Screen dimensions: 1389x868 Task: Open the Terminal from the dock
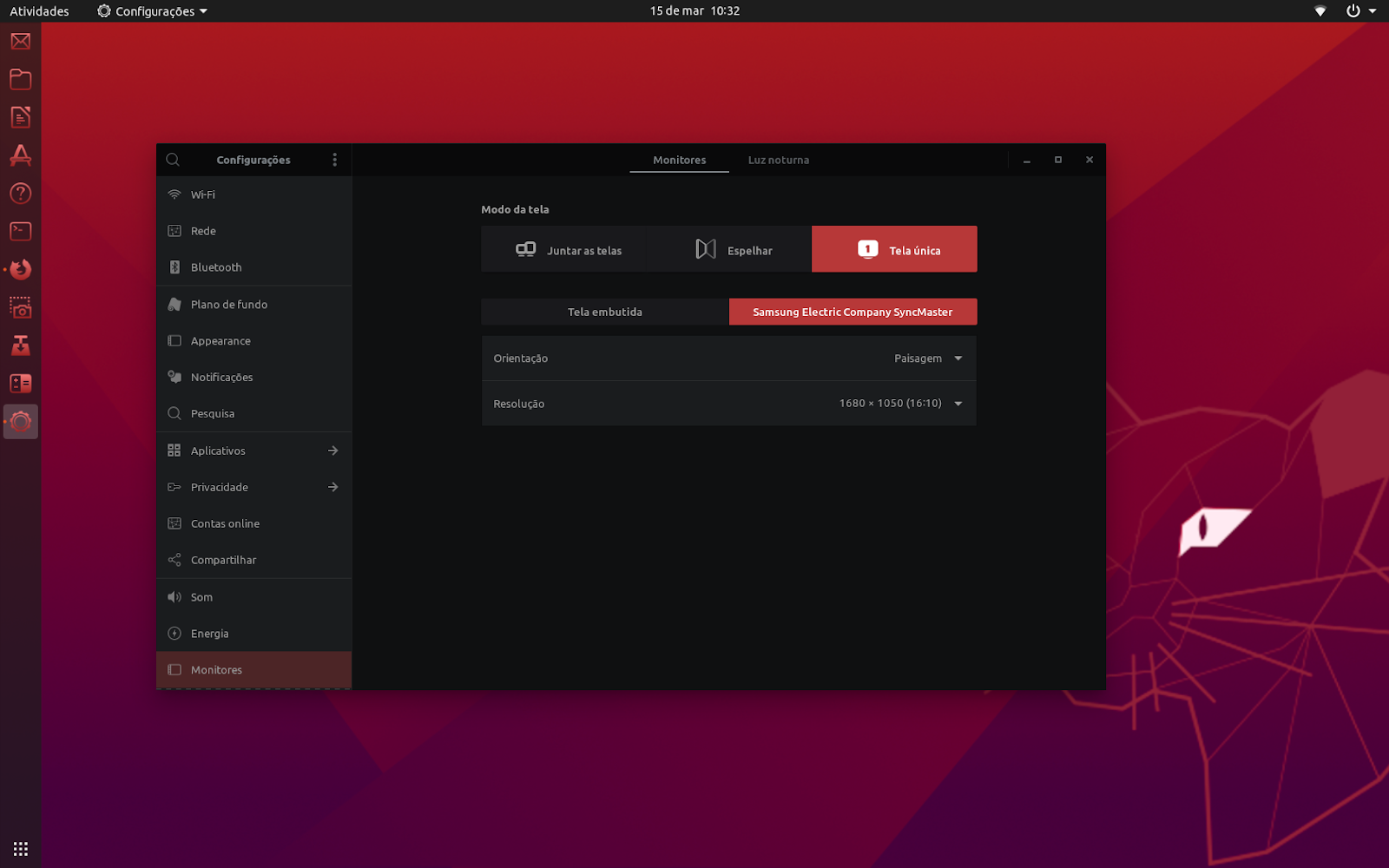point(20,231)
